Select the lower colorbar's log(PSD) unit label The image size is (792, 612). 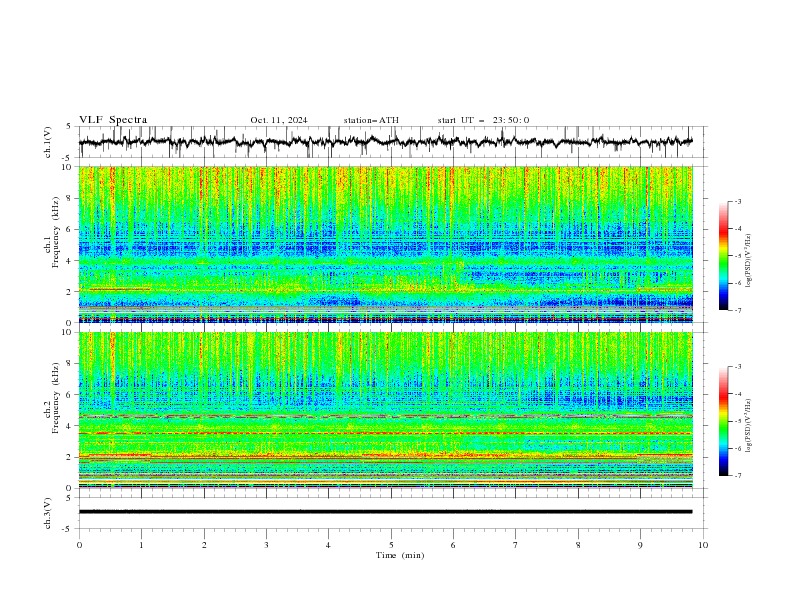[x=749, y=425]
